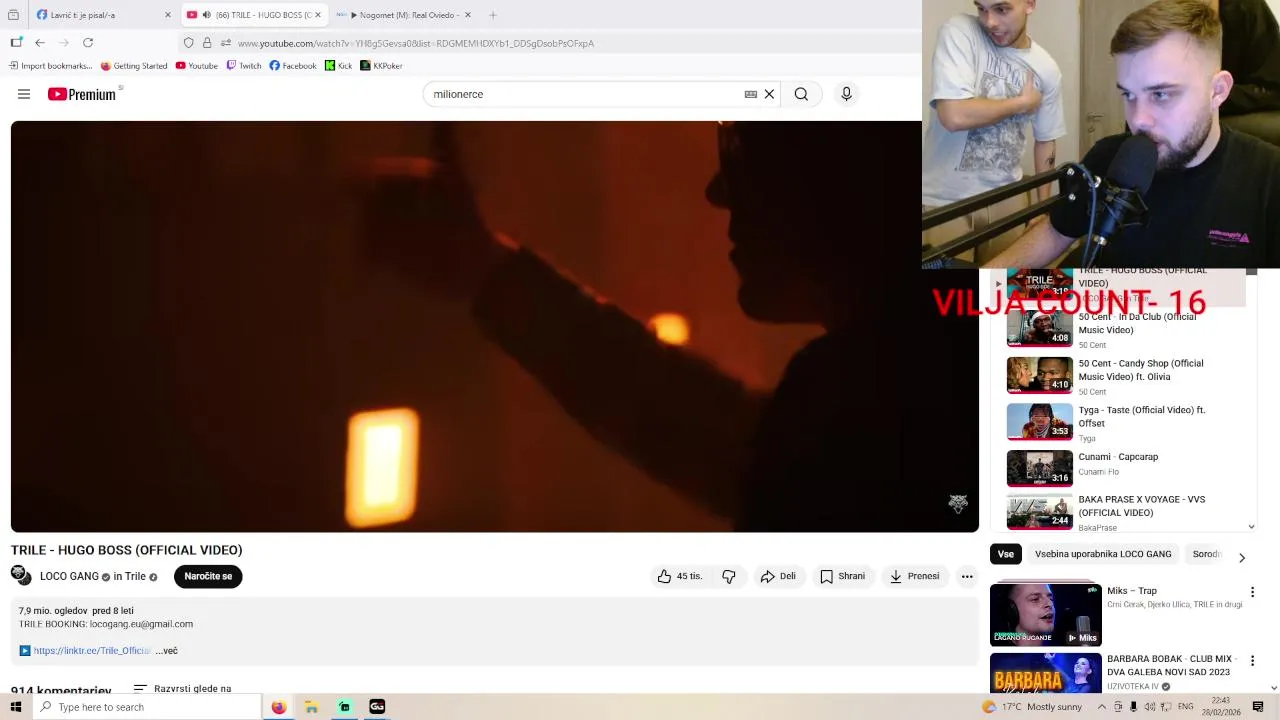Image resolution: width=1280 pixels, height=720 pixels.
Task: Open File Explorer from the taskbar
Action: 311,707
